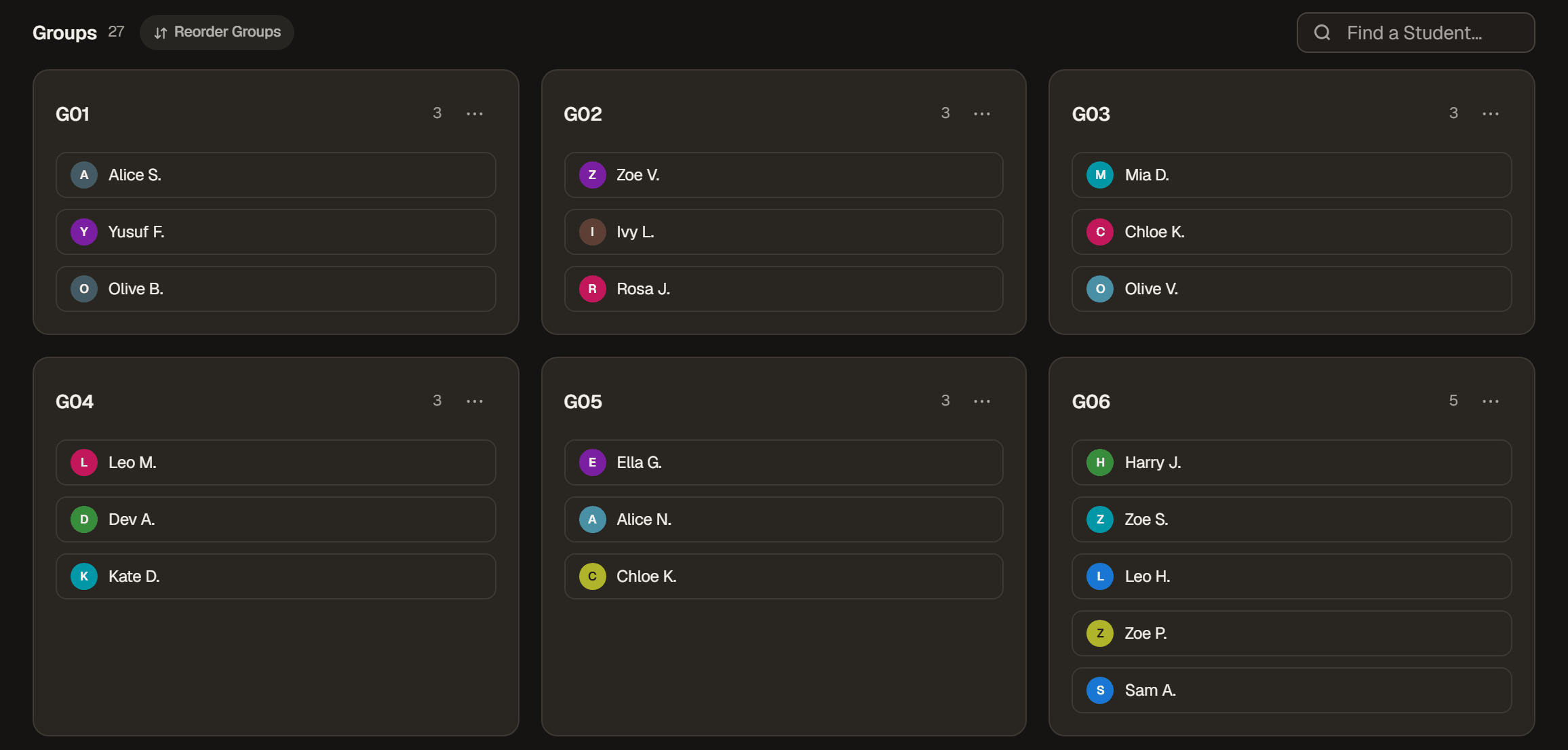This screenshot has width=1568, height=750.
Task: Click Alice S.'s avatar in G01
Action: pyautogui.click(x=84, y=175)
